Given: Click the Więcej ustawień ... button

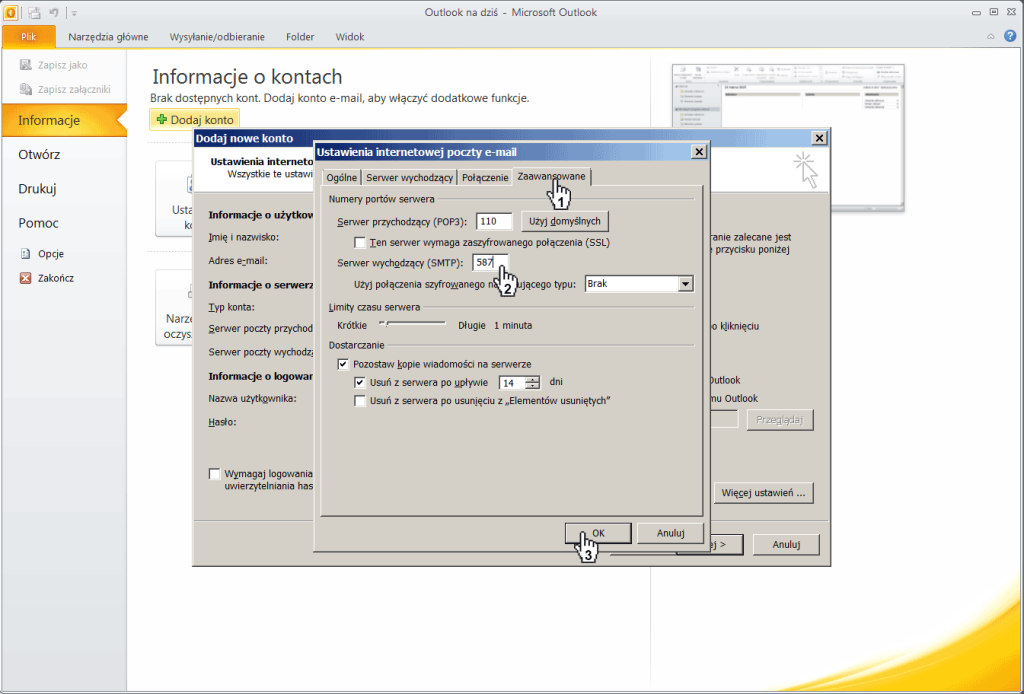Looking at the screenshot, I should [763, 493].
